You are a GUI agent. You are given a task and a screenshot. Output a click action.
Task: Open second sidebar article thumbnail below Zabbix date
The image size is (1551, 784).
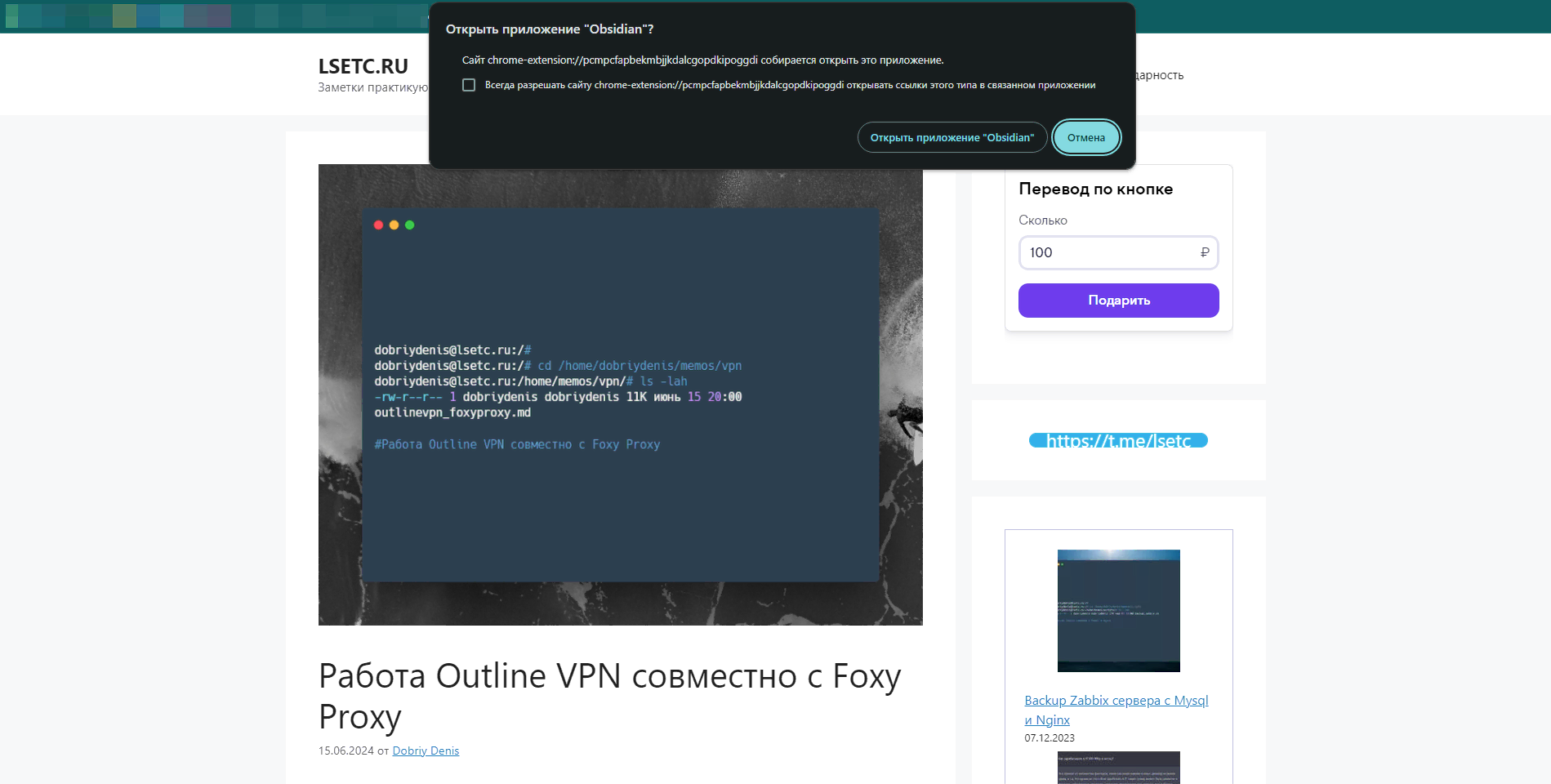[1118, 767]
